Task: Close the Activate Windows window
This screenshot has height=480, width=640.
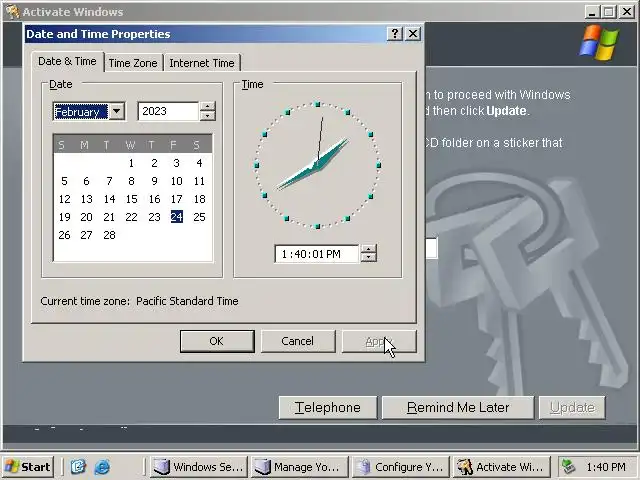Action: 627,12
